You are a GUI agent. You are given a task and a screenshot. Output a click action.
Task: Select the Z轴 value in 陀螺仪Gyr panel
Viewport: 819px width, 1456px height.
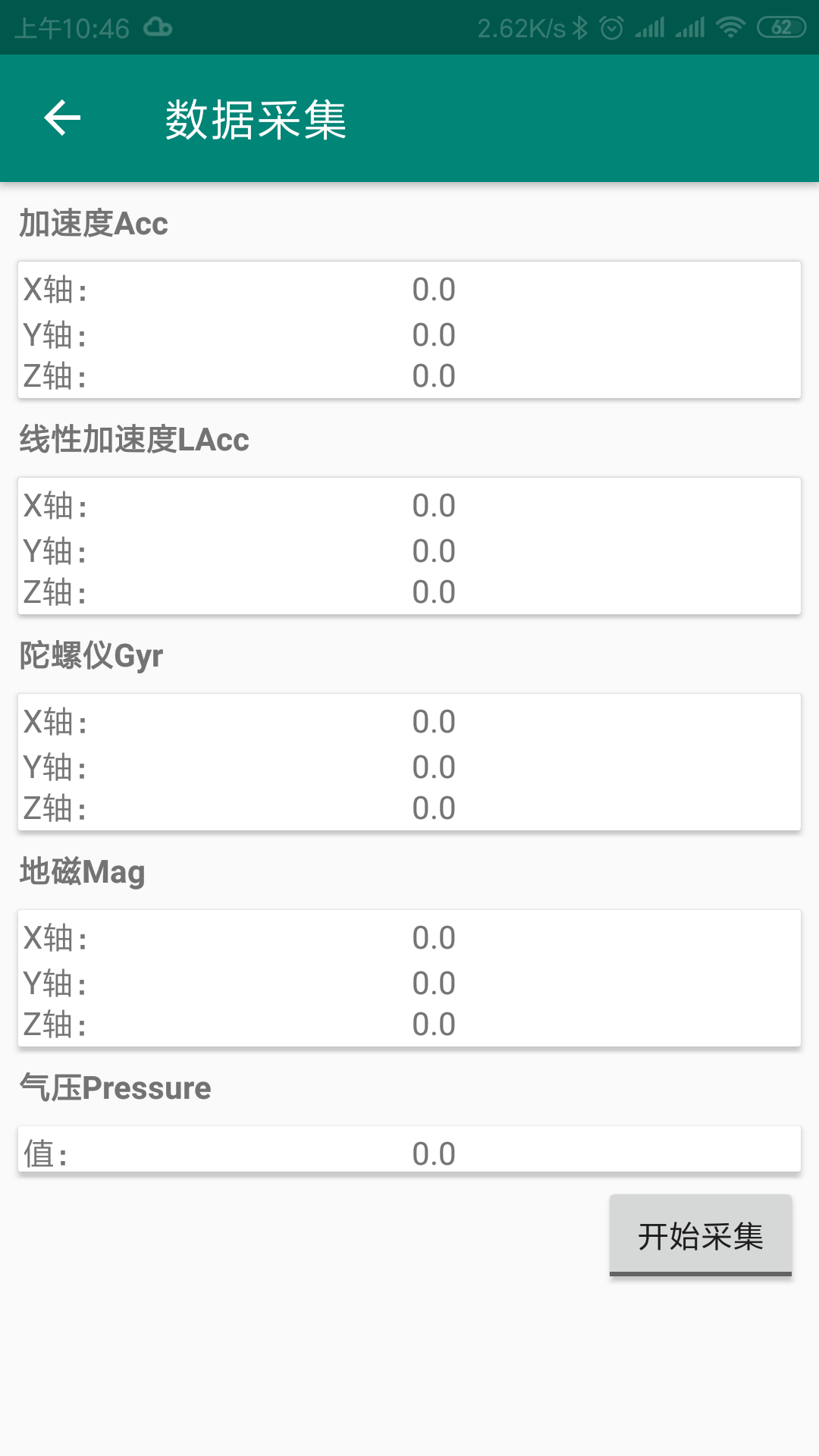[433, 808]
